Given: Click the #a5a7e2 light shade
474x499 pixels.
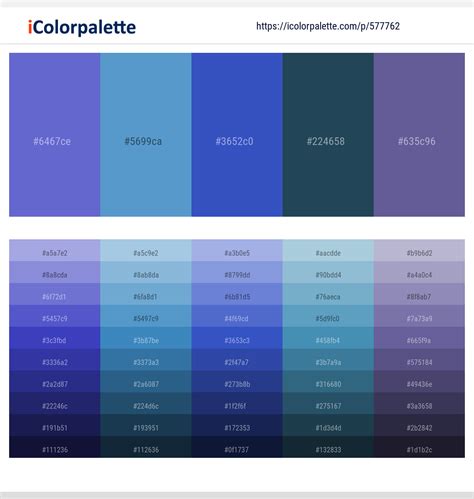Looking at the screenshot, I should point(55,250).
